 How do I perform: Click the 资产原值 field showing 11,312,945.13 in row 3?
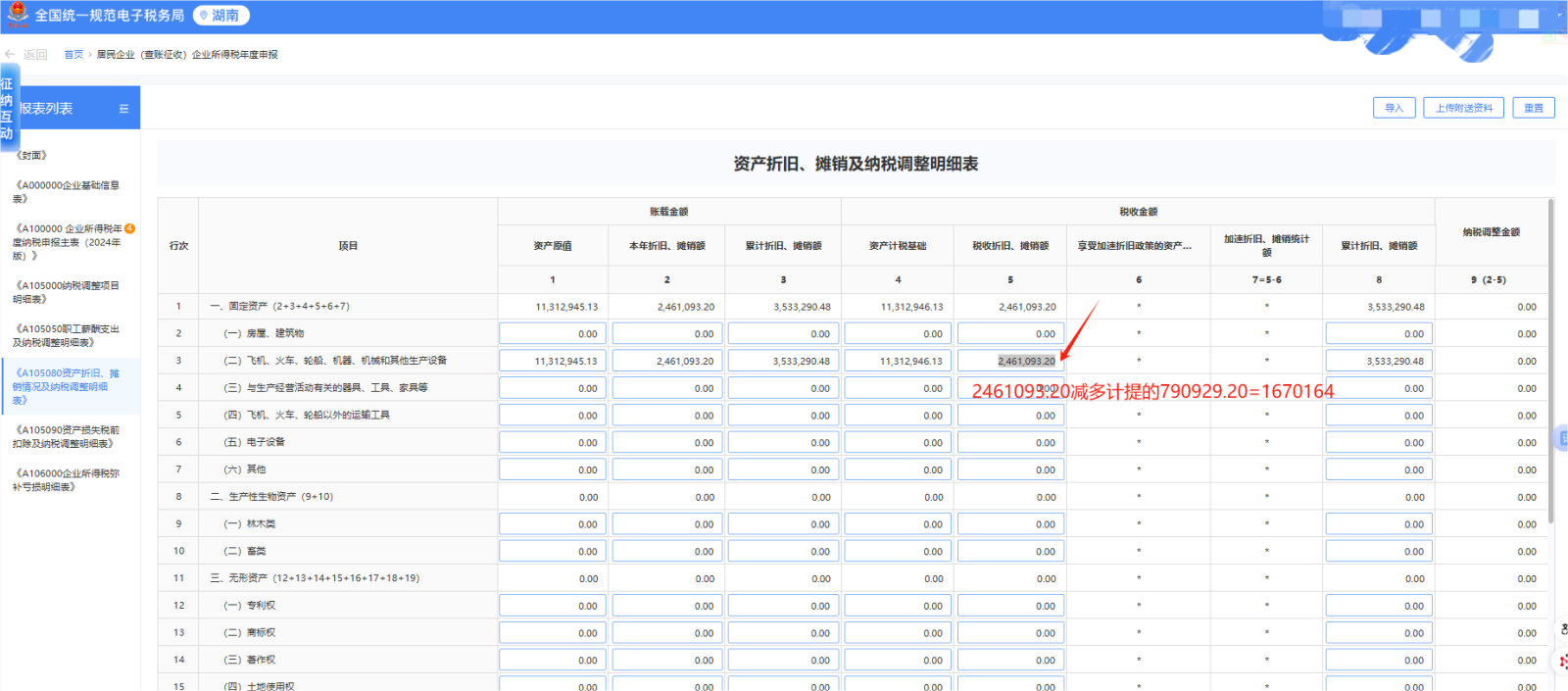[x=552, y=361]
